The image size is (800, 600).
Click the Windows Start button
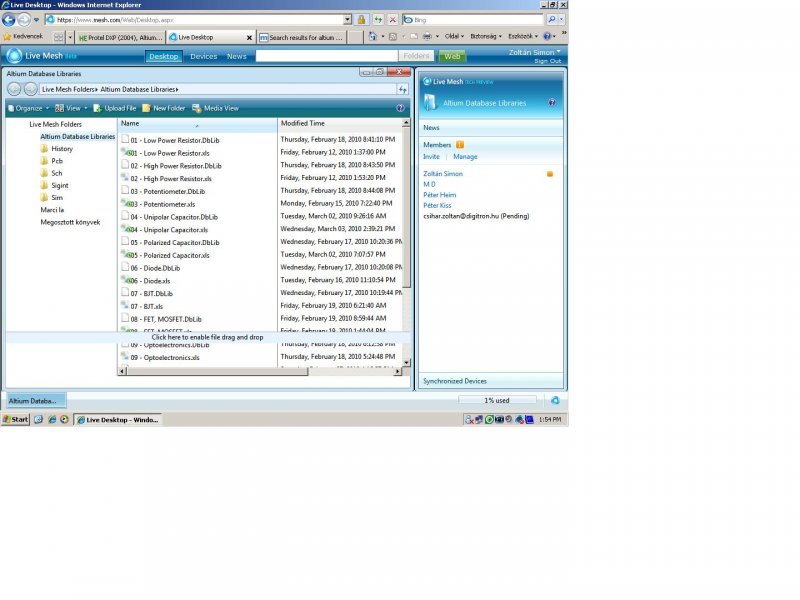pyautogui.click(x=16, y=419)
